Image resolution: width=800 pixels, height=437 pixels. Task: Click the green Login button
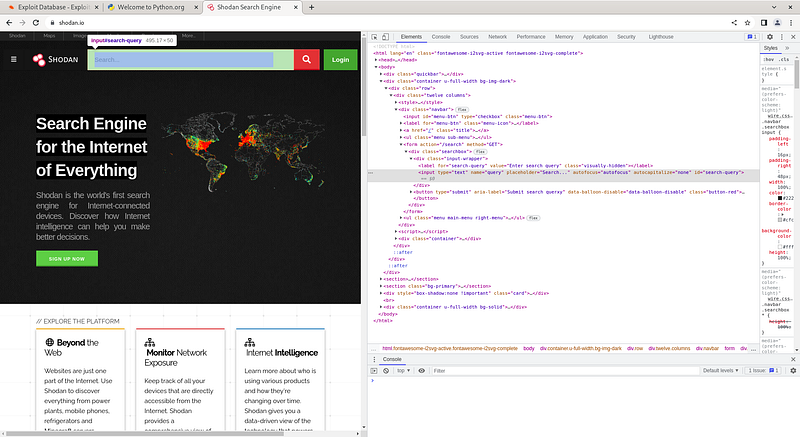[x=340, y=60]
